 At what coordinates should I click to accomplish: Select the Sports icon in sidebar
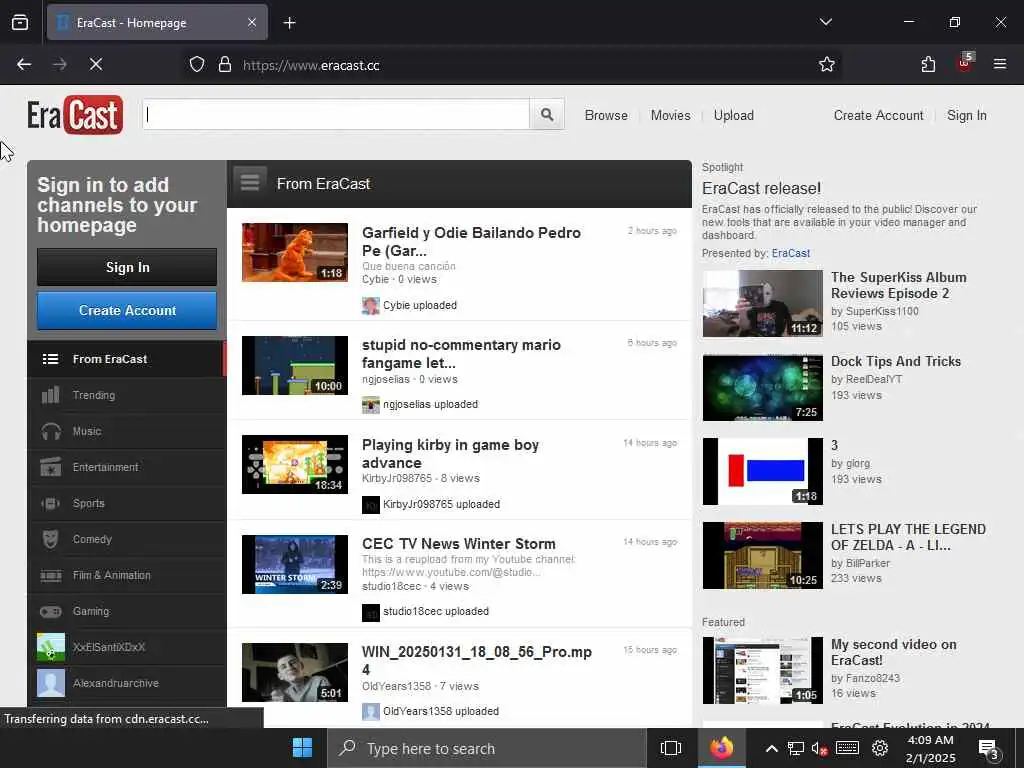coord(50,504)
